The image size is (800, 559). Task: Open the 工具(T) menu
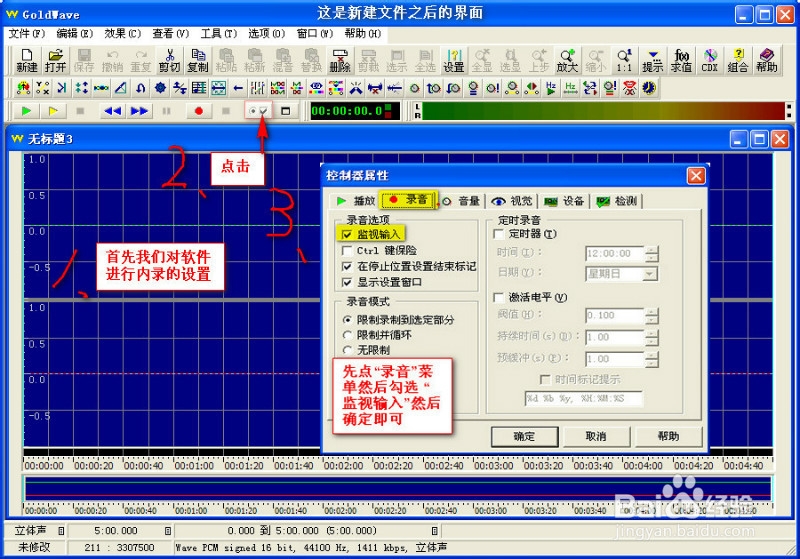tap(218, 34)
